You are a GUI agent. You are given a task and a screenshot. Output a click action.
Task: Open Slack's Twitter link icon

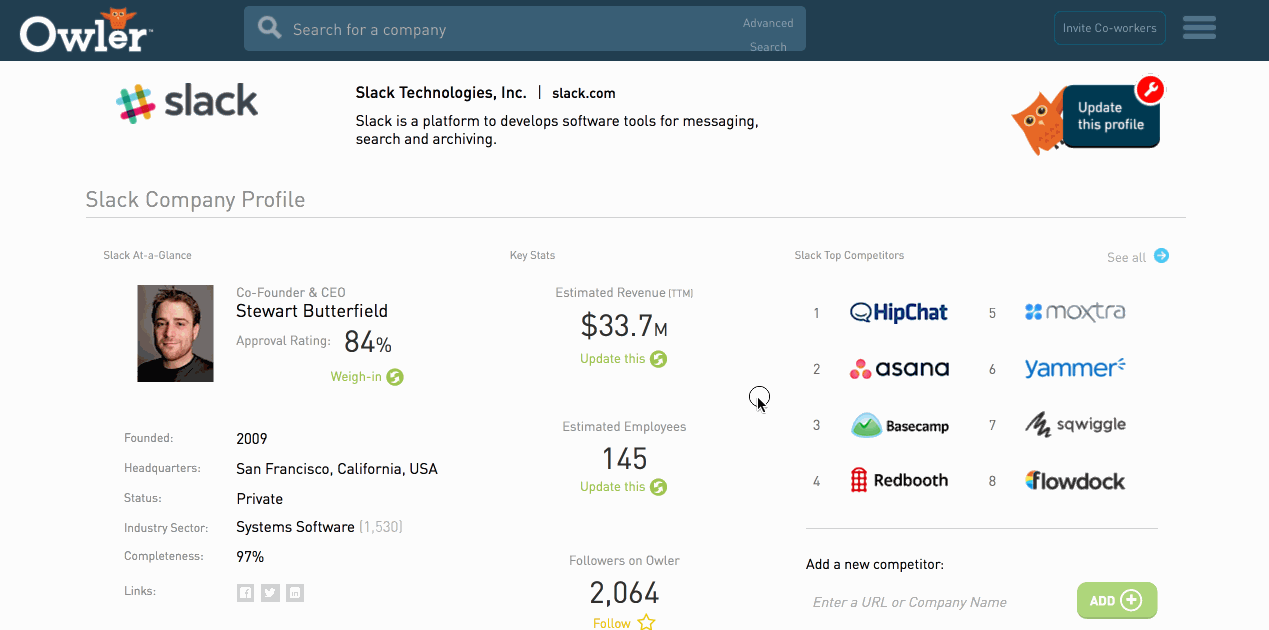pyautogui.click(x=270, y=593)
